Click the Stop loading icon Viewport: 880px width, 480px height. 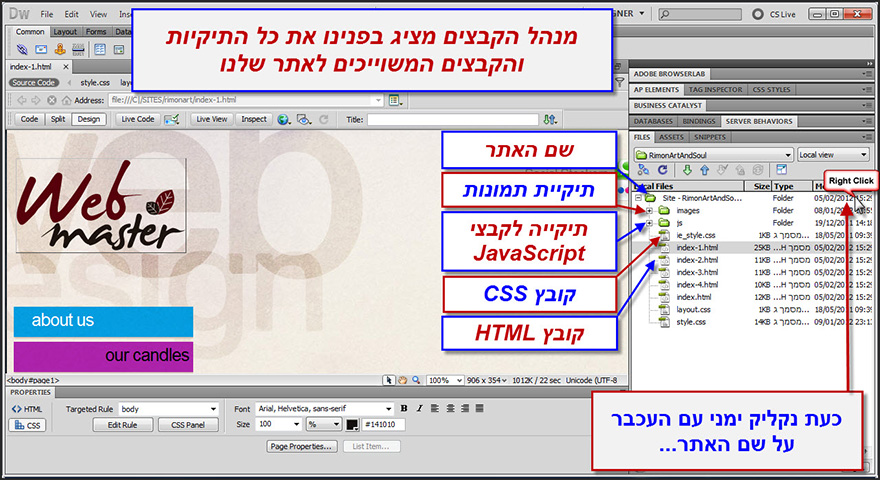pyautogui.click(x=52, y=100)
